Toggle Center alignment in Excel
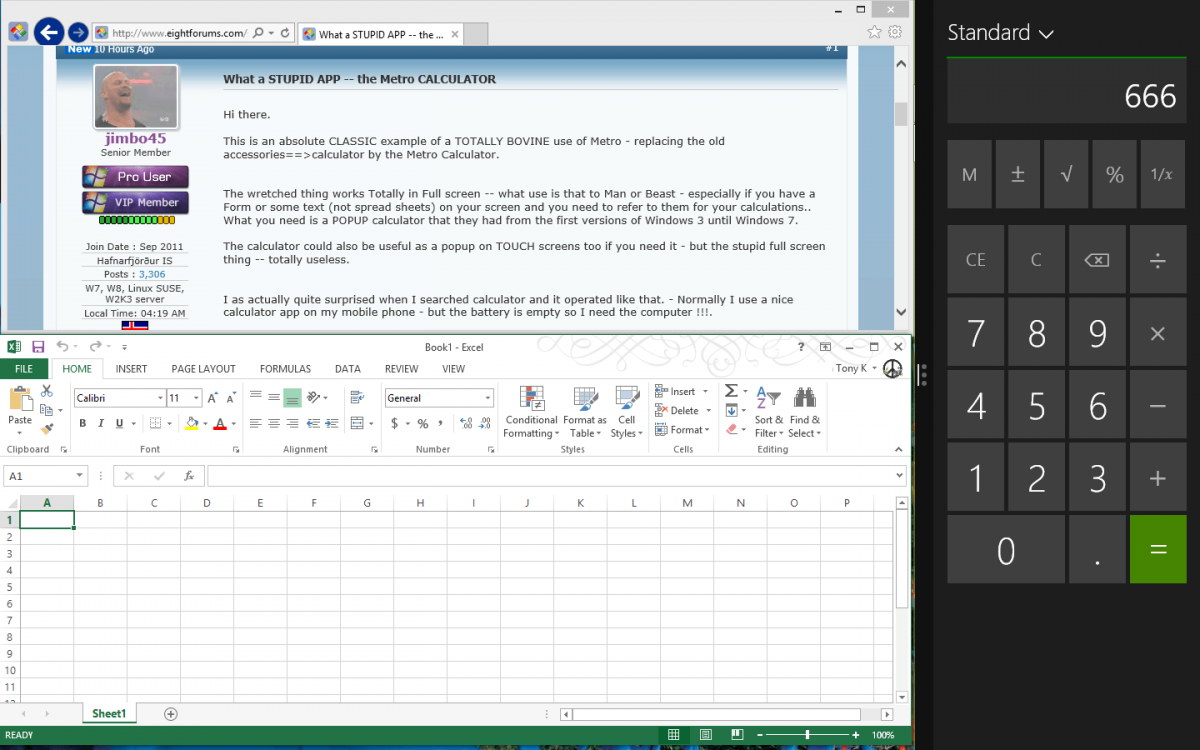 pos(273,424)
